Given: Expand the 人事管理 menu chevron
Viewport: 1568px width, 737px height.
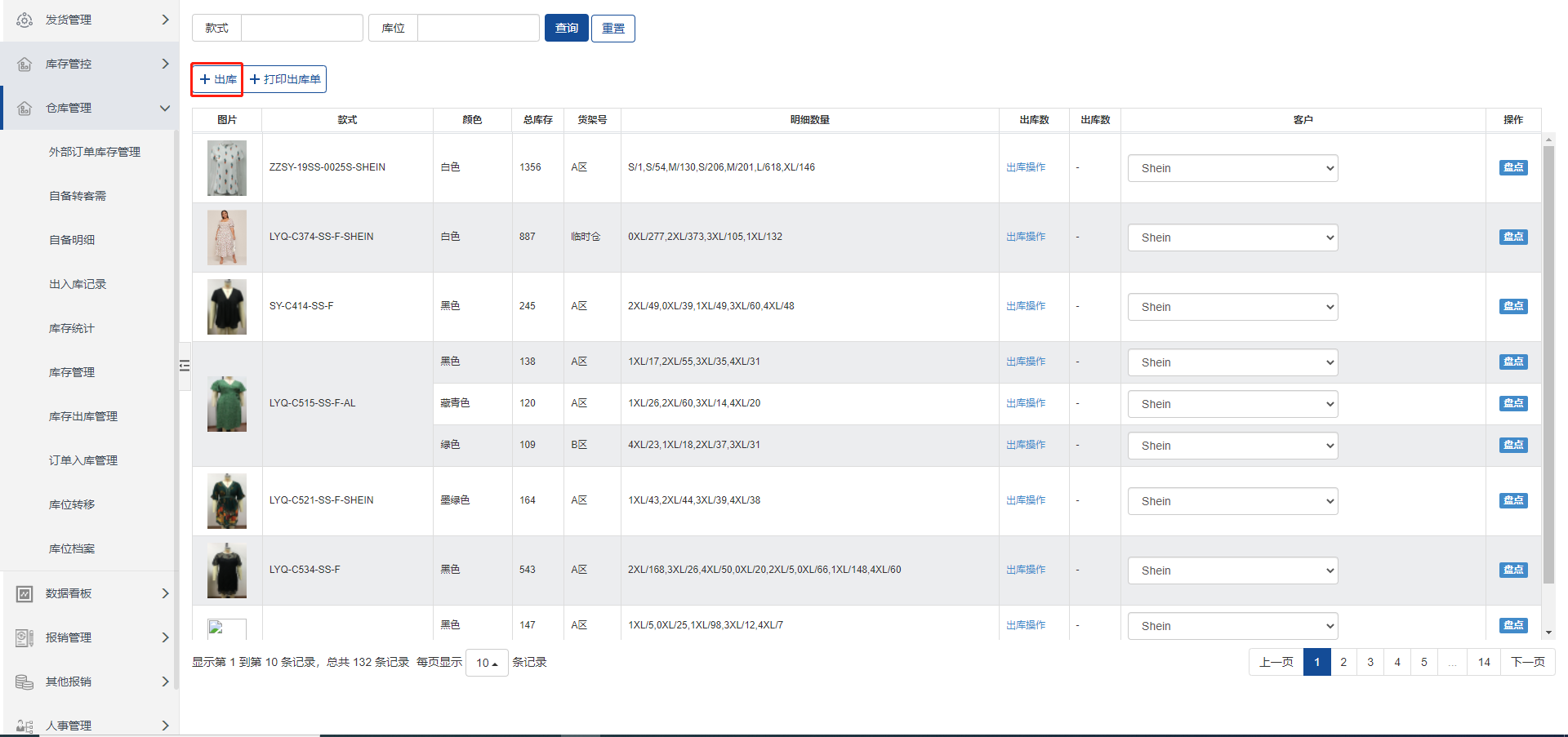Looking at the screenshot, I should (x=165, y=725).
